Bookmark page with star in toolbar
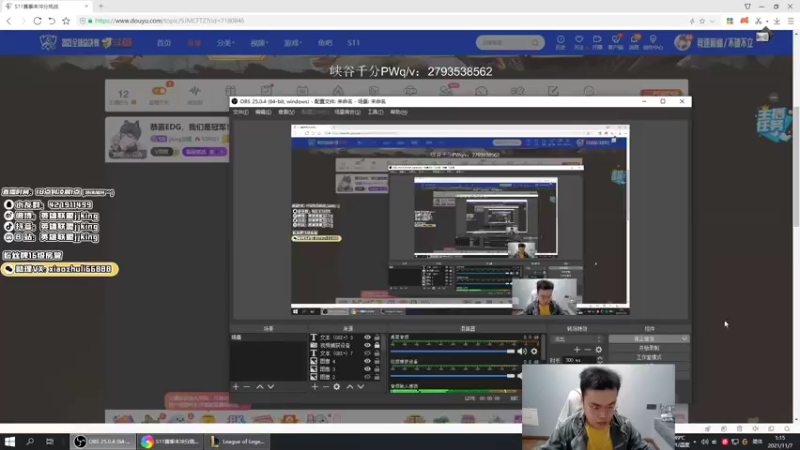The width and height of the screenshot is (800, 450). (66, 21)
